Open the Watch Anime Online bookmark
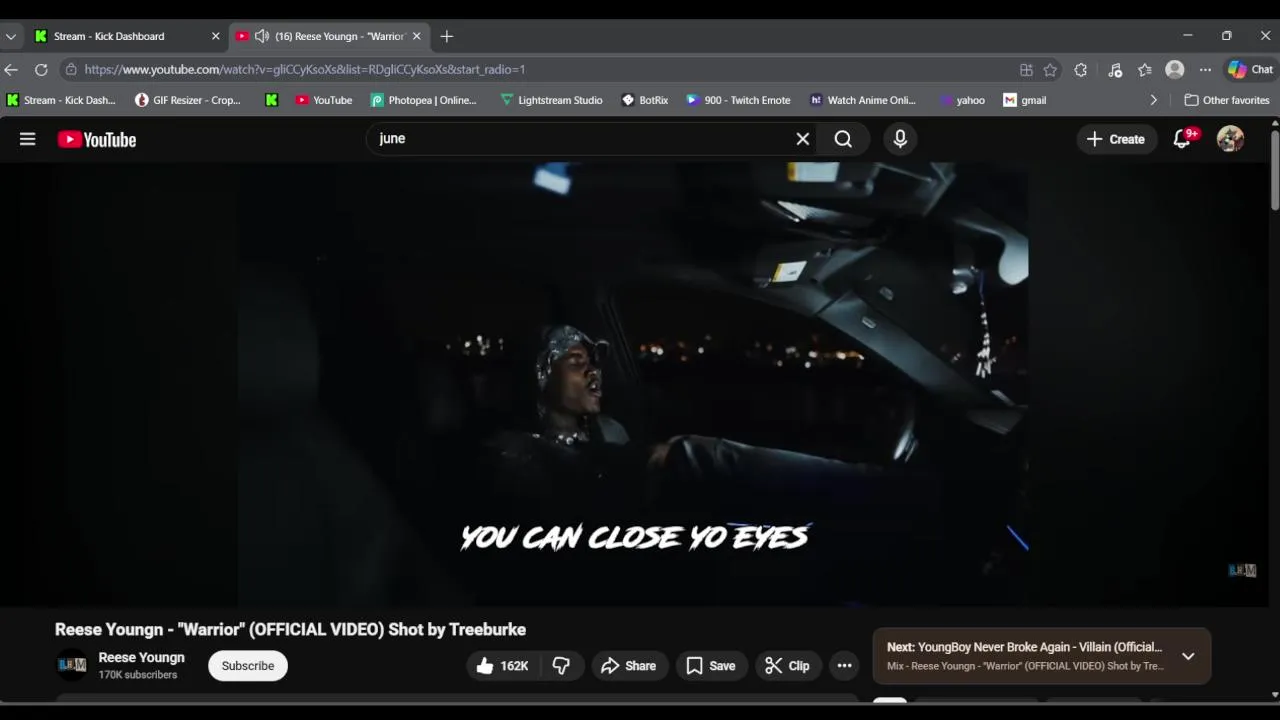This screenshot has width=1280, height=720. (862, 100)
